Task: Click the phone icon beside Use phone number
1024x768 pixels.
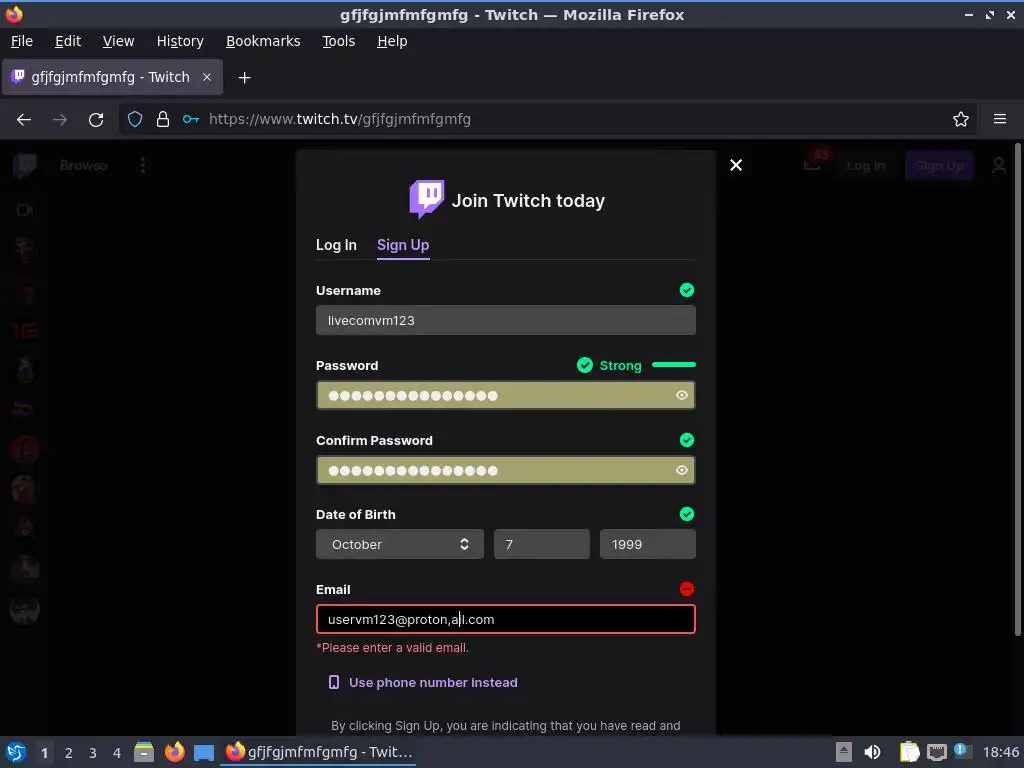Action: tap(334, 682)
